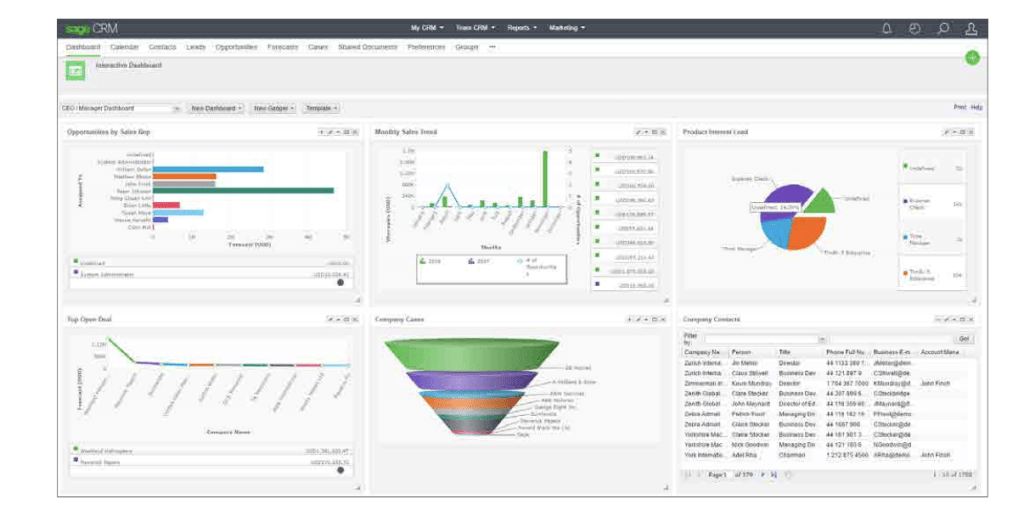Click the green Interactive Dashboard icon
Image resolution: width=1024 pixels, height=516 pixels.
coord(75,70)
